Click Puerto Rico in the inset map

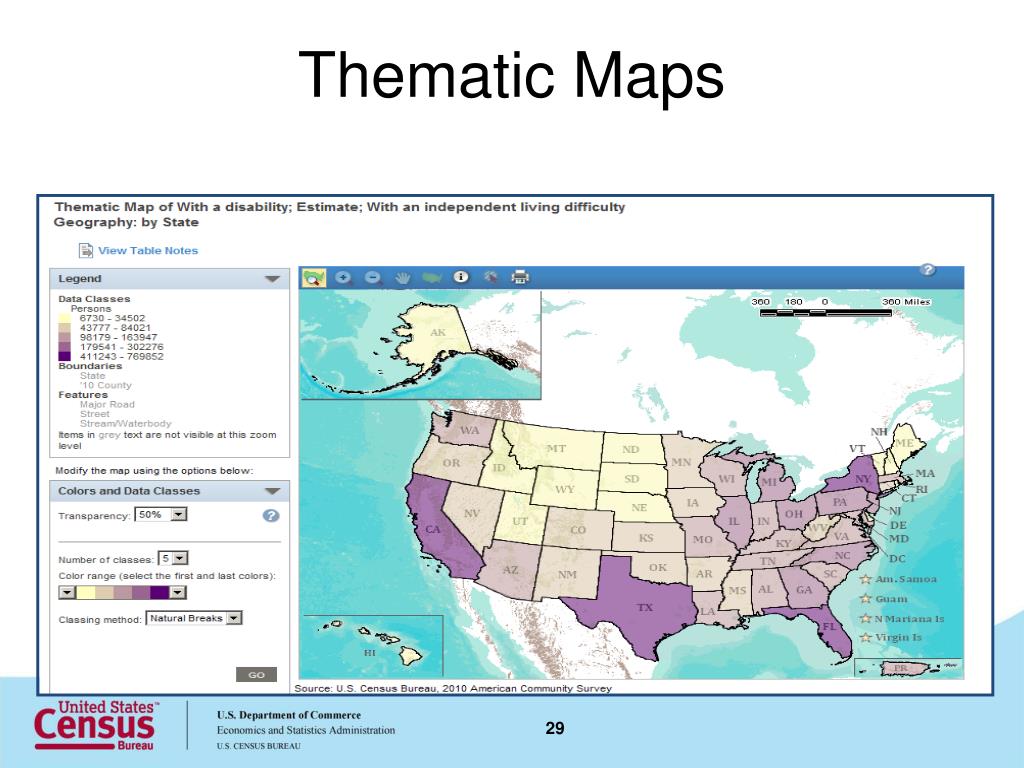tap(903, 668)
